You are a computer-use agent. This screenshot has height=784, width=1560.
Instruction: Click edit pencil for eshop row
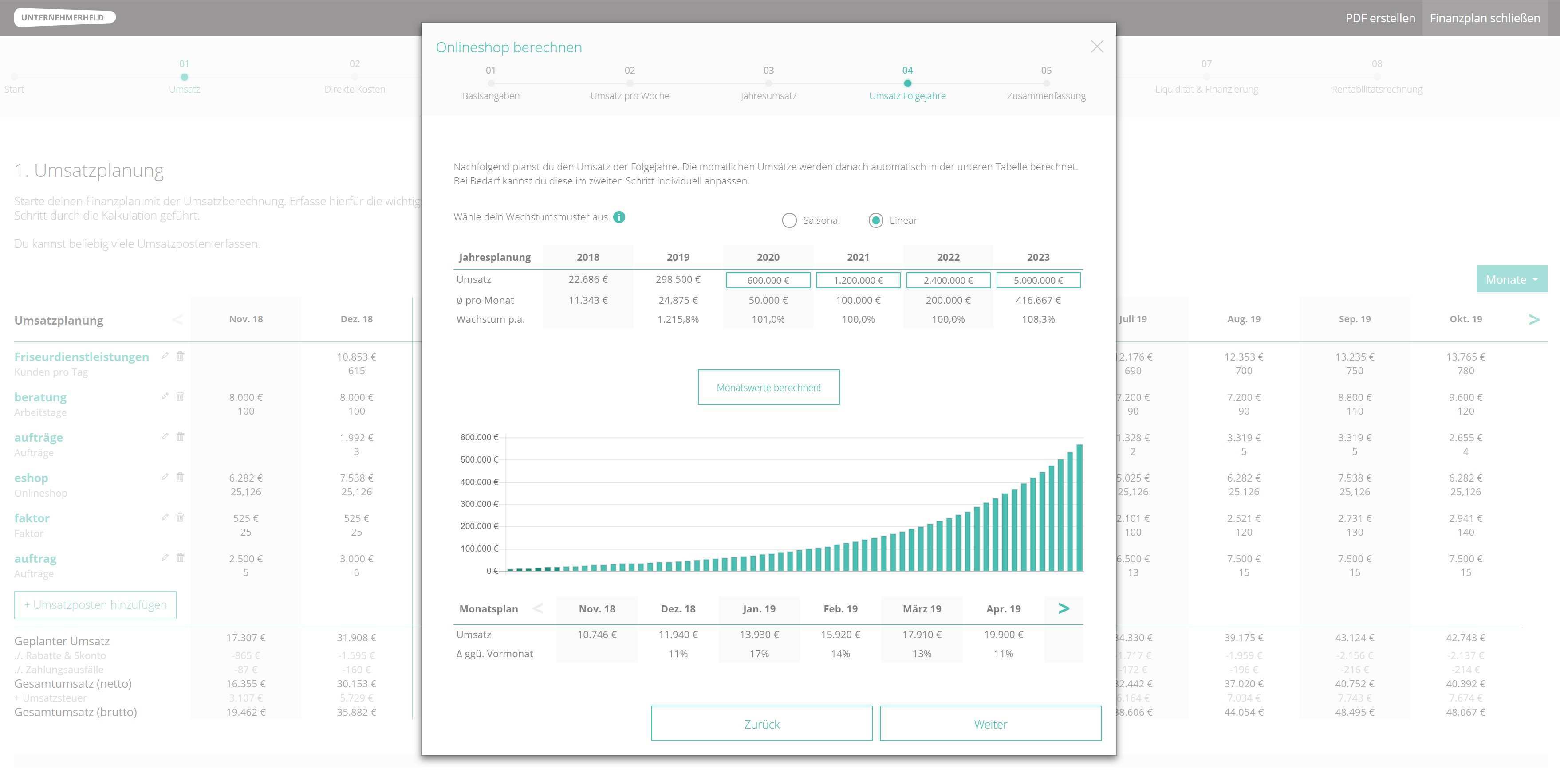point(165,477)
